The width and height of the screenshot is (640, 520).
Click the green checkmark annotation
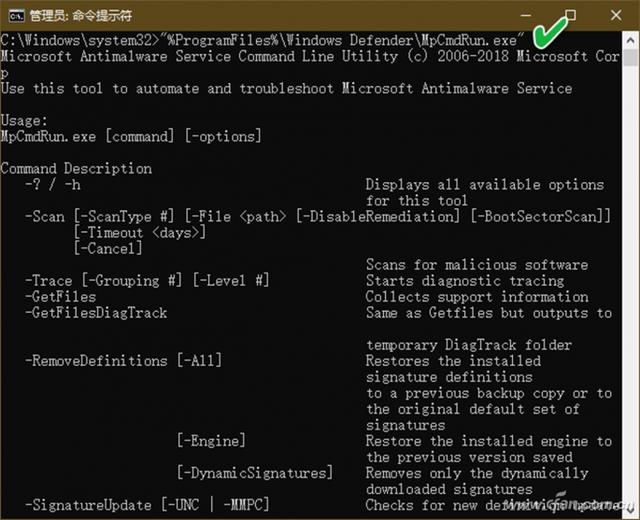(x=547, y=34)
